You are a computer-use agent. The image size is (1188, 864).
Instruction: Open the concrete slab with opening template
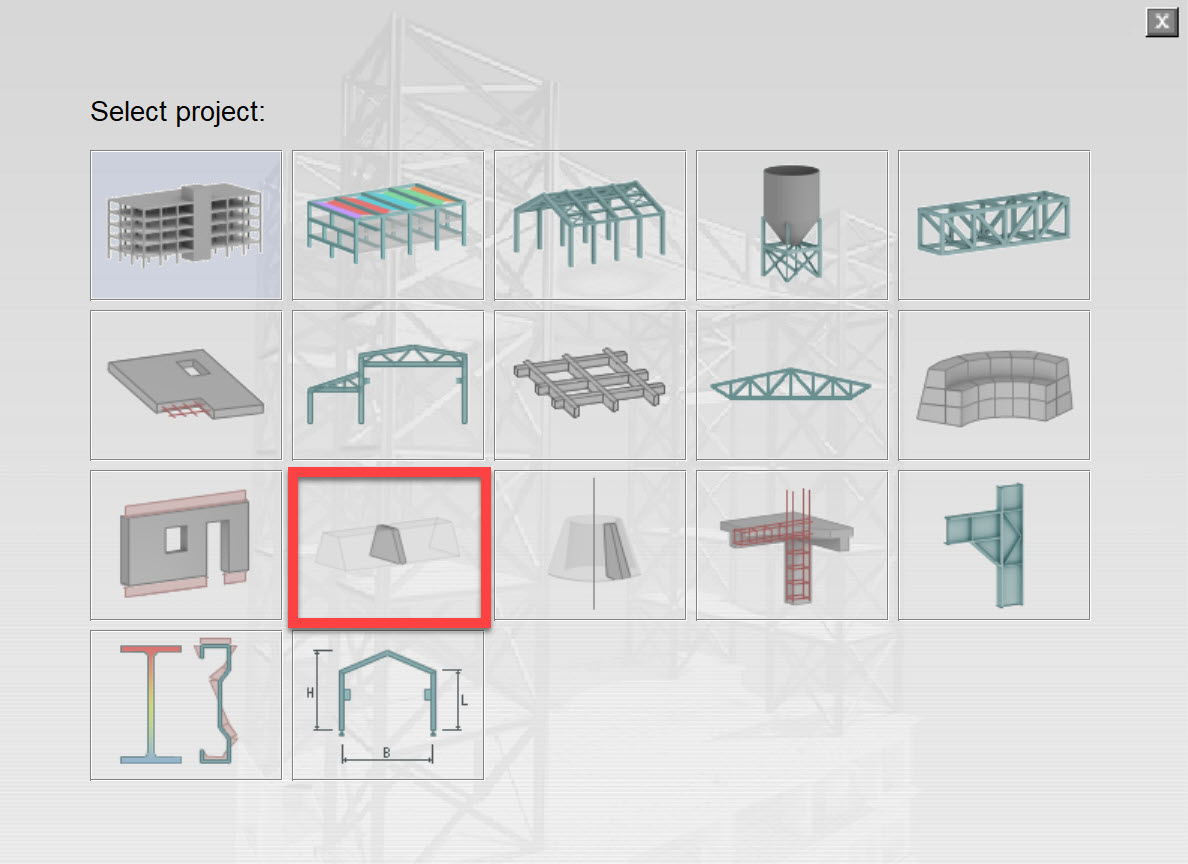185,384
